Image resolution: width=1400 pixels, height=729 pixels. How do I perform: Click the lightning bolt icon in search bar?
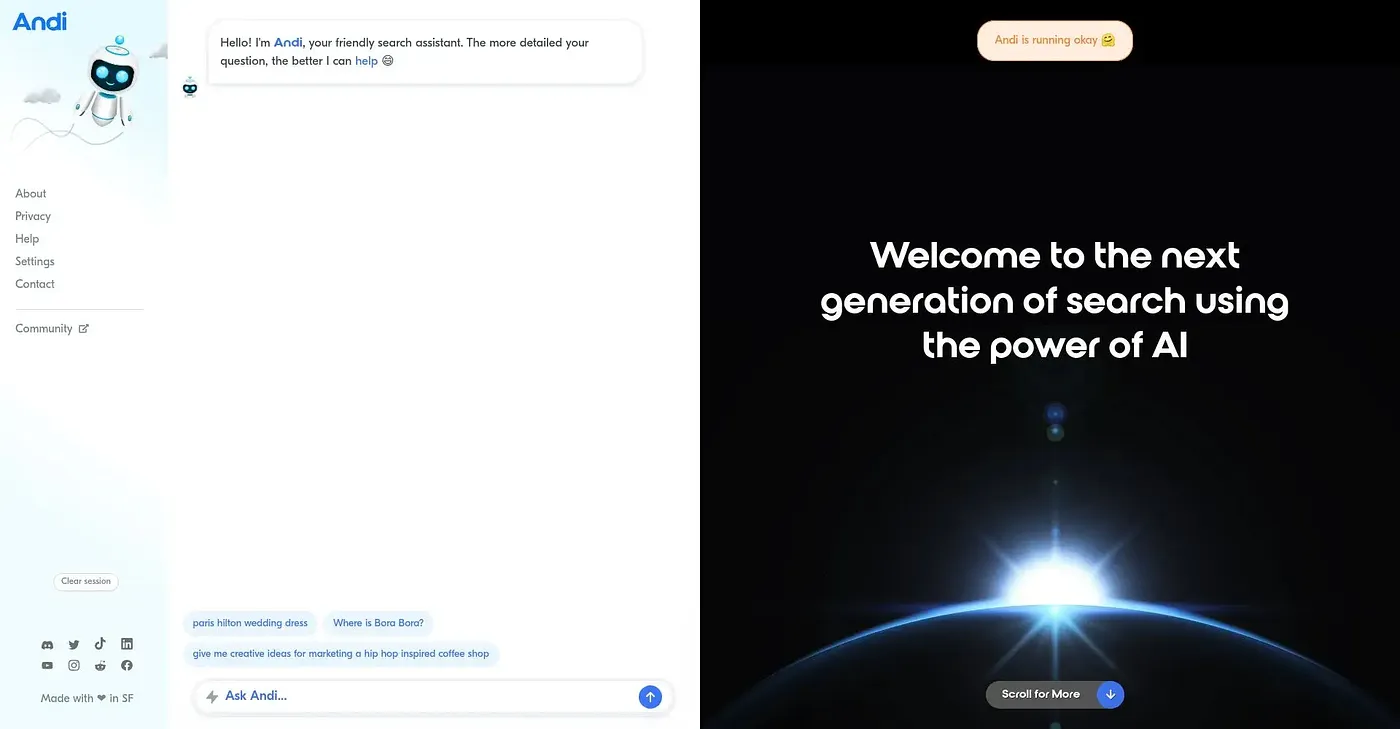212,697
